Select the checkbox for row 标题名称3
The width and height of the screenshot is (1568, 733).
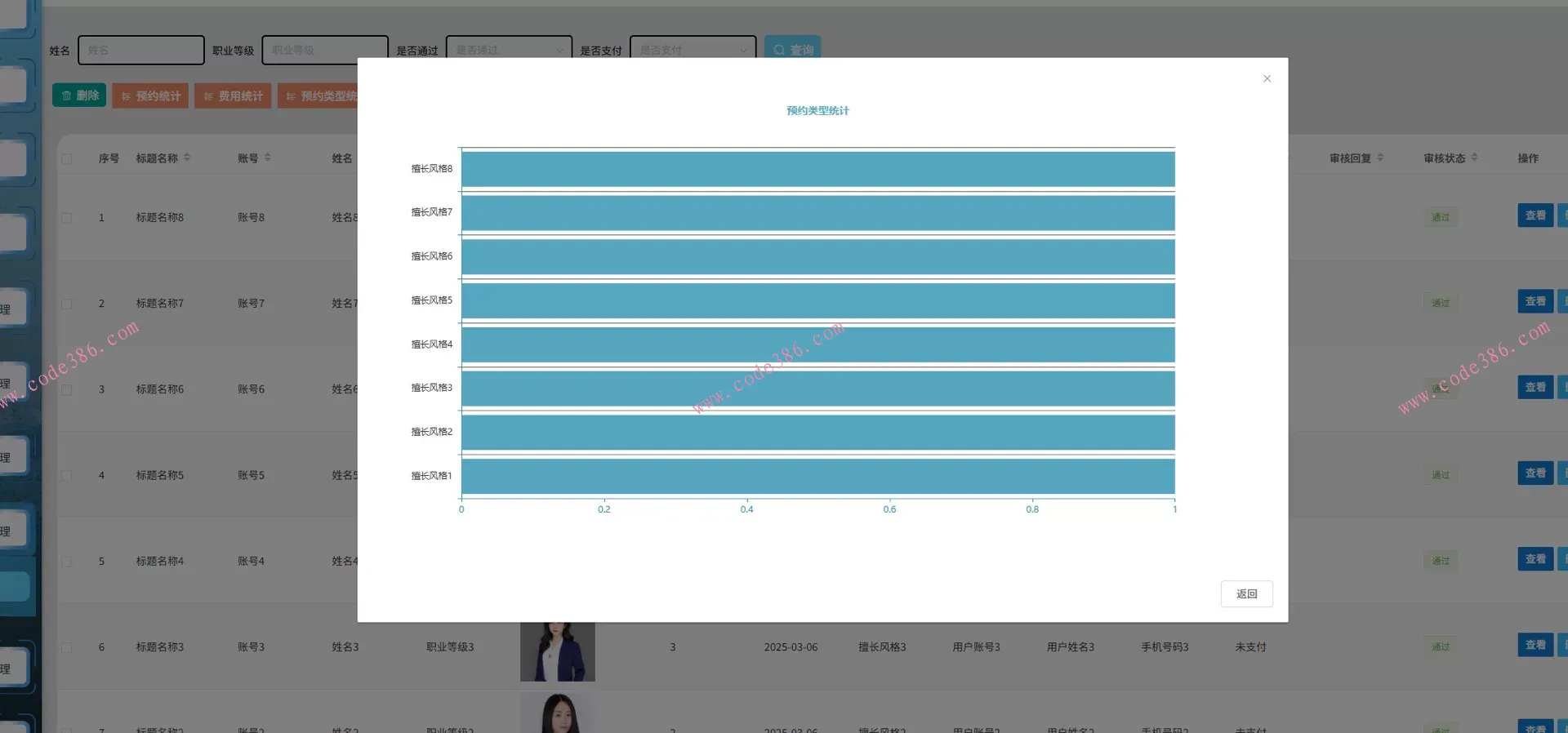[x=67, y=647]
